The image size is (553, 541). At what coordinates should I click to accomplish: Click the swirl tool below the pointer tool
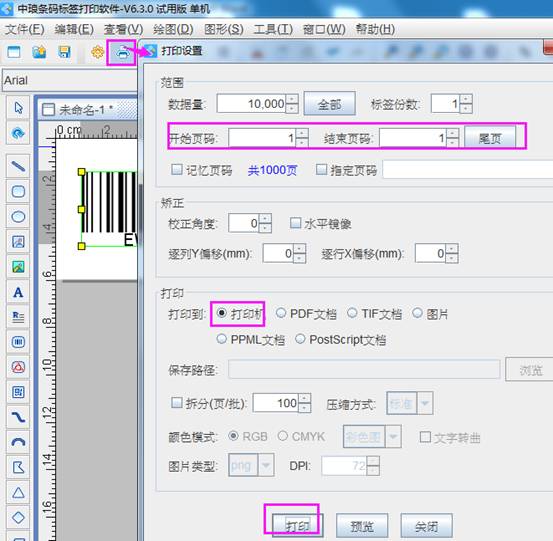click(x=18, y=133)
